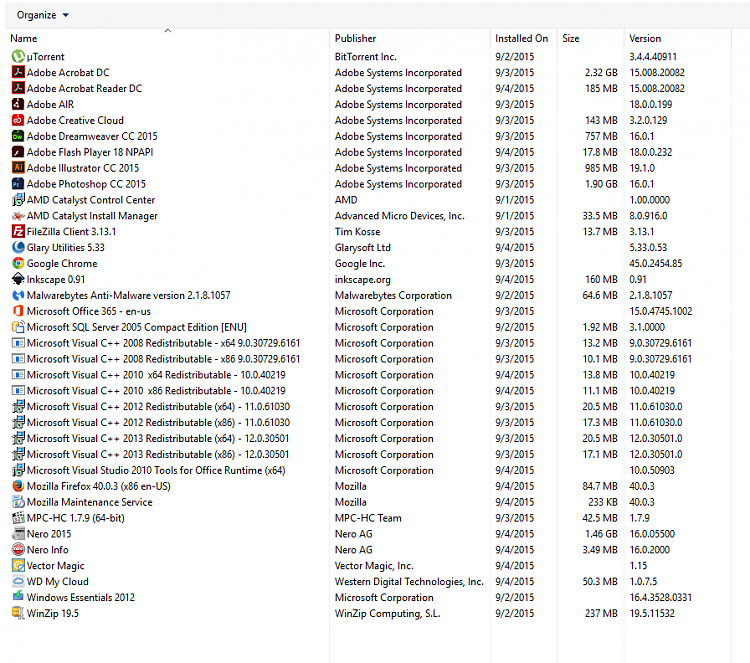Image resolution: width=750 pixels, height=663 pixels.
Task: Click the Glary Utilities icon
Action: click(x=18, y=247)
